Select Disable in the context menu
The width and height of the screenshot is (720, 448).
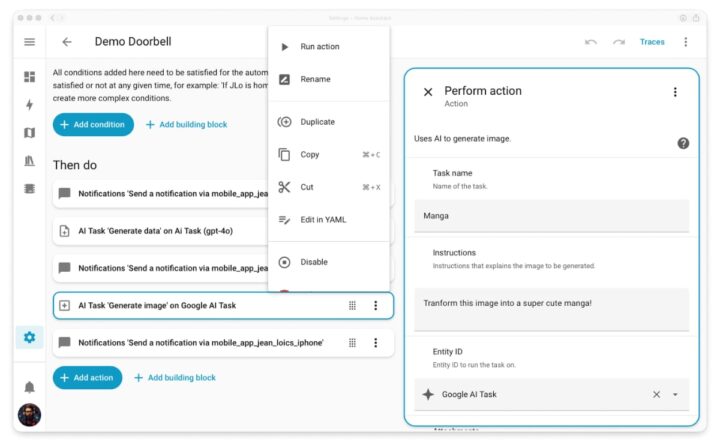[x=313, y=262]
